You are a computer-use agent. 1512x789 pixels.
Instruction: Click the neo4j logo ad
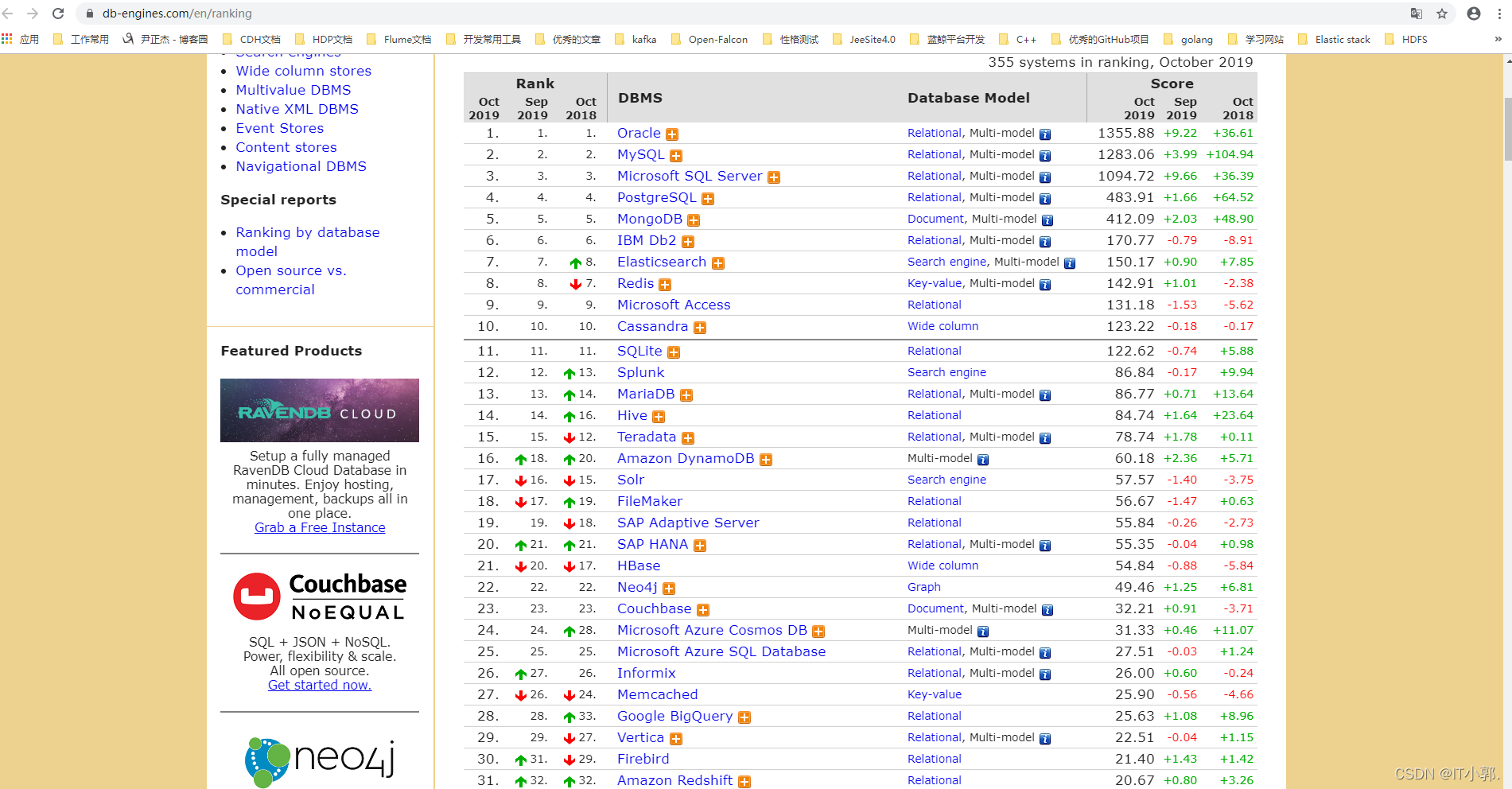[320, 760]
